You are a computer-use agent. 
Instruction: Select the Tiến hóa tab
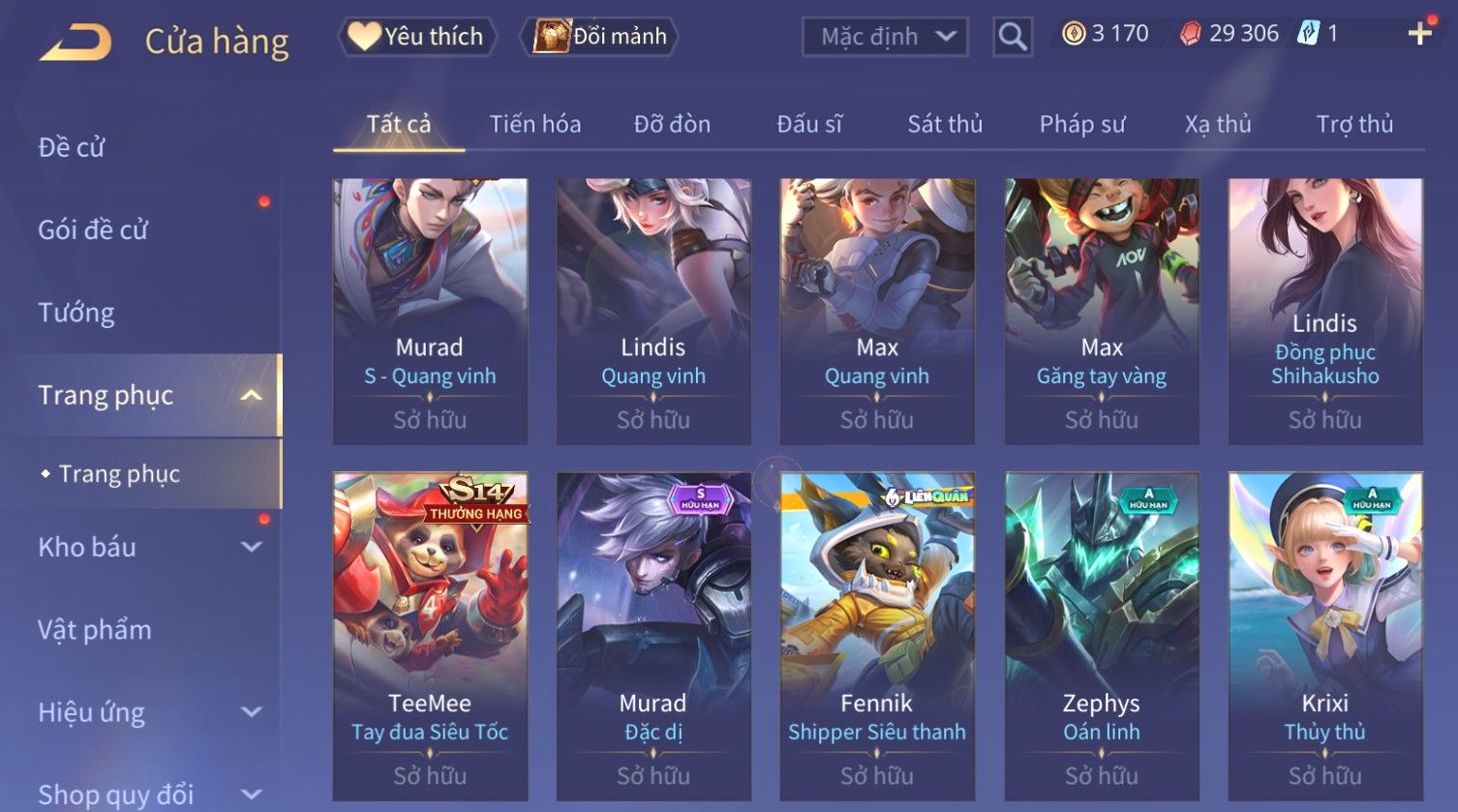click(535, 124)
